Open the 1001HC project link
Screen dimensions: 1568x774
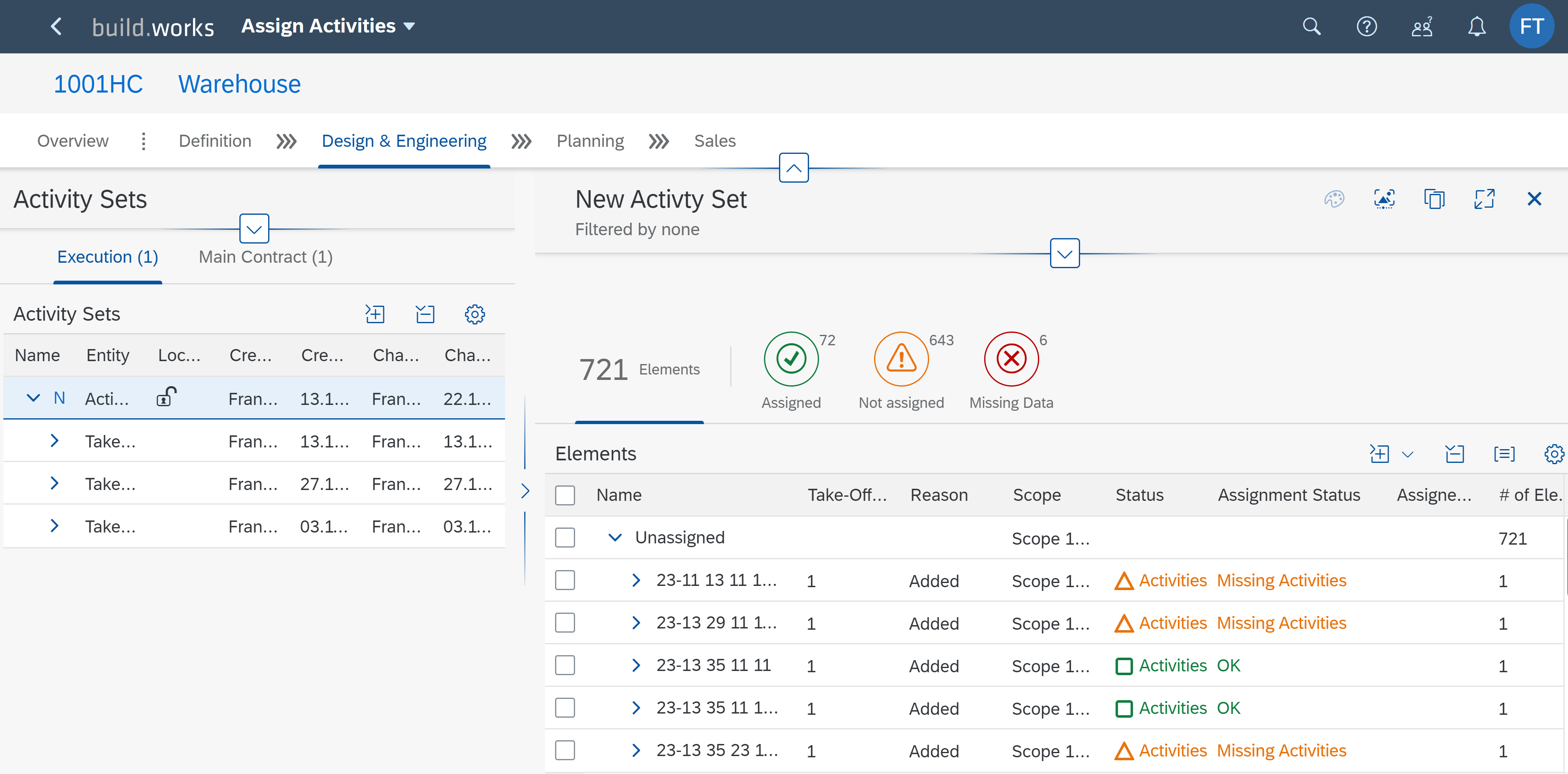pos(98,84)
